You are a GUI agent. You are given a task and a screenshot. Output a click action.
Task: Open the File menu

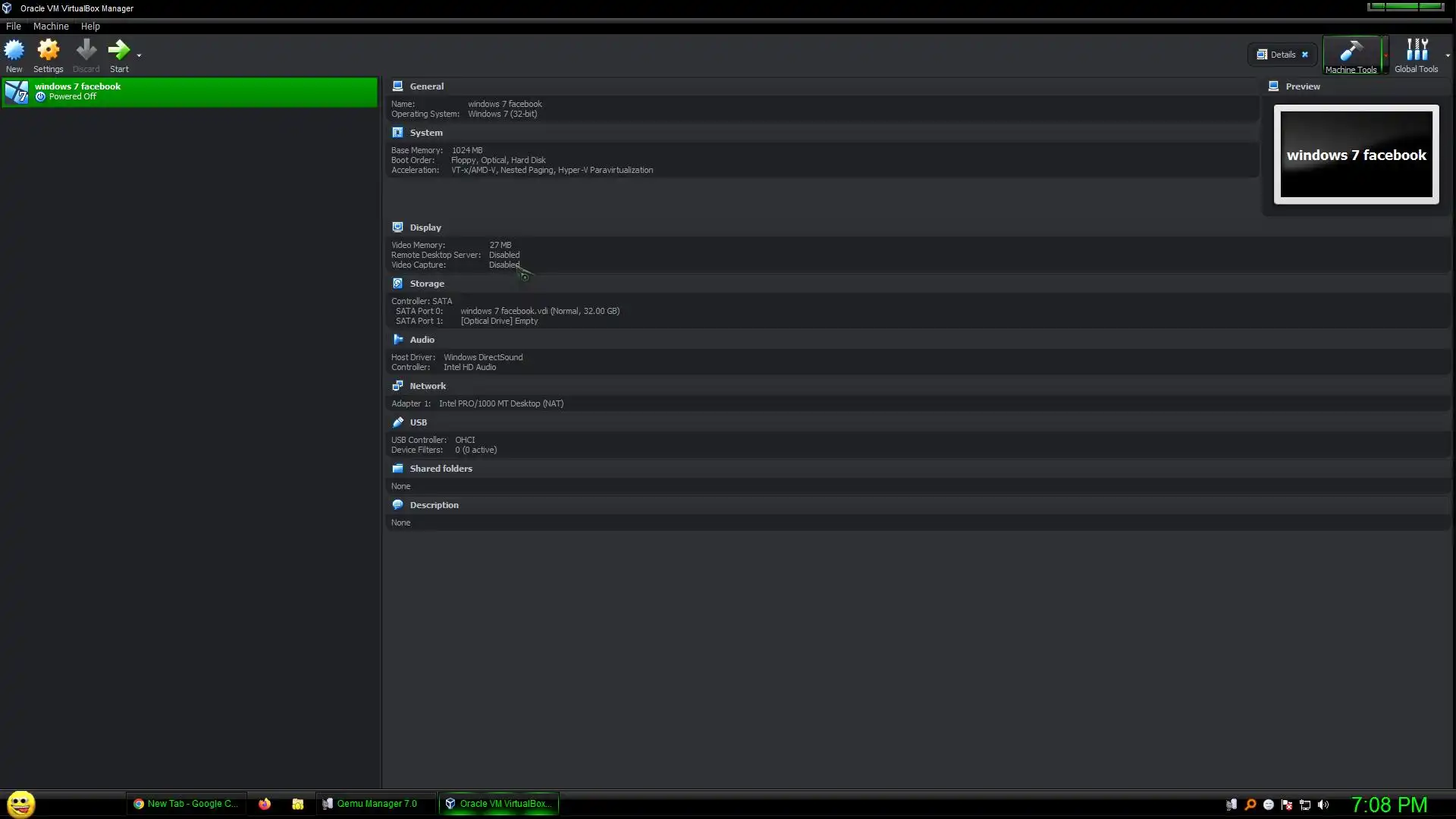coord(14,26)
